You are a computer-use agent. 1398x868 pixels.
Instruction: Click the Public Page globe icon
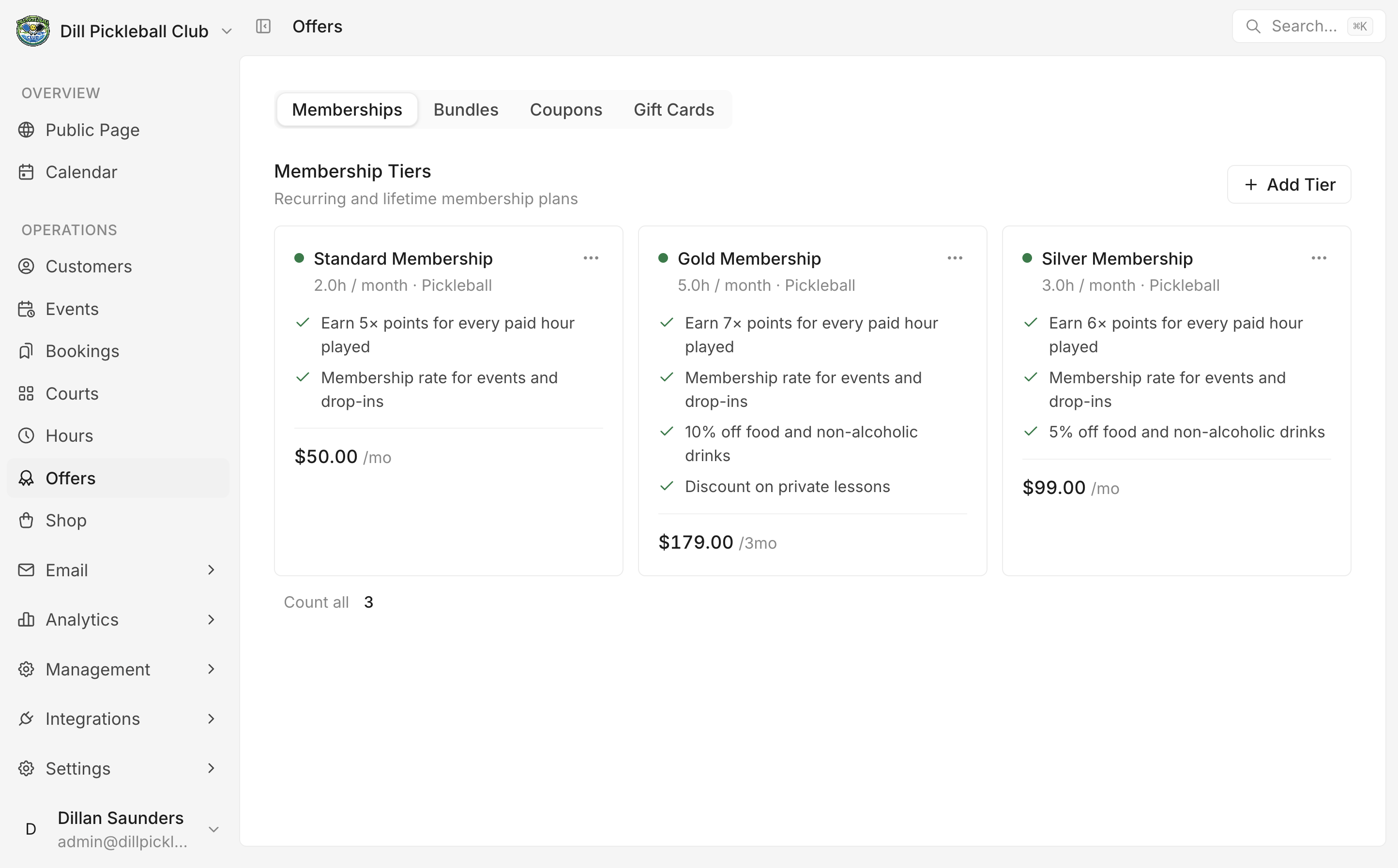(26, 130)
